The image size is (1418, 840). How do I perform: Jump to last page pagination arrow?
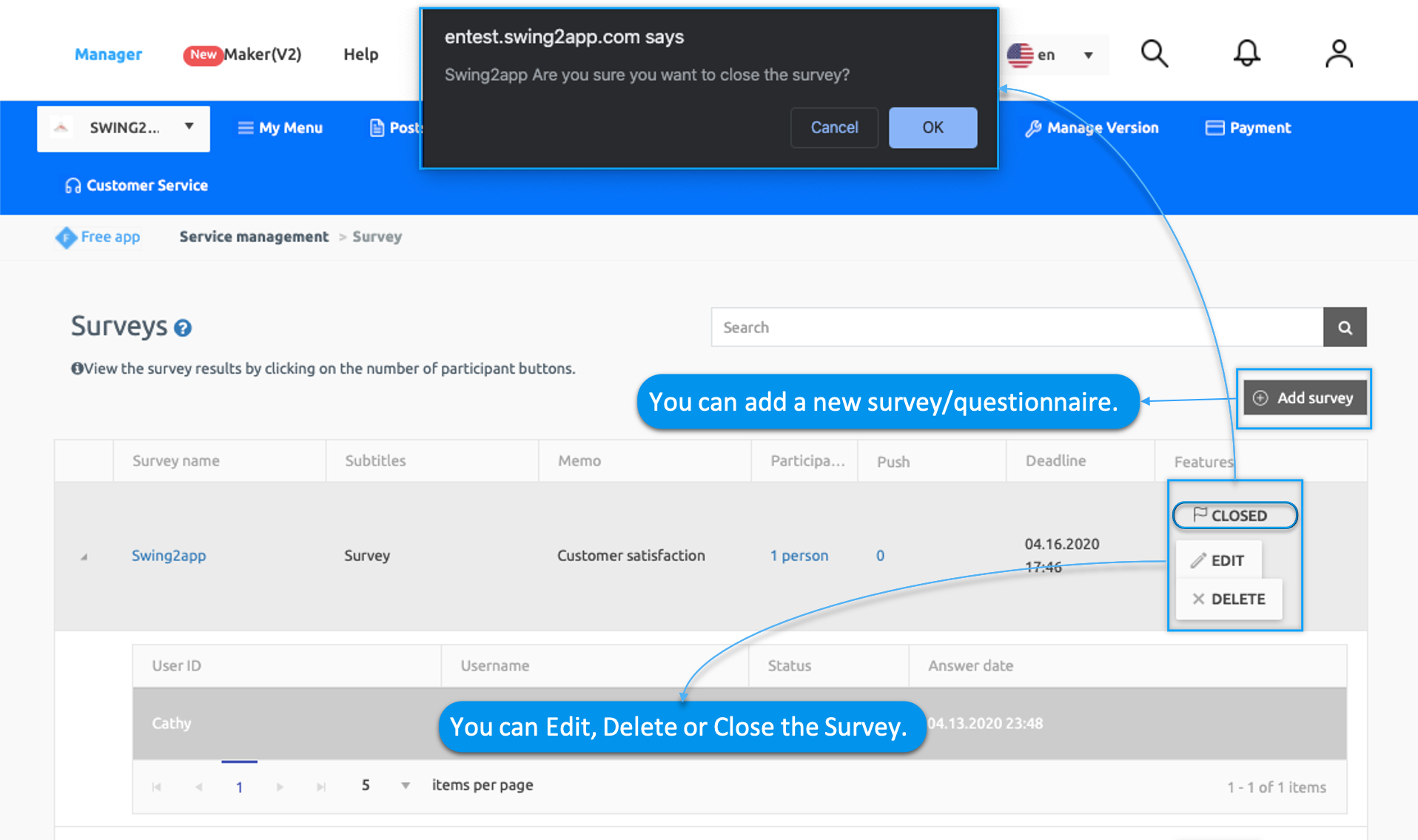pyautogui.click(x=320, y=787)
